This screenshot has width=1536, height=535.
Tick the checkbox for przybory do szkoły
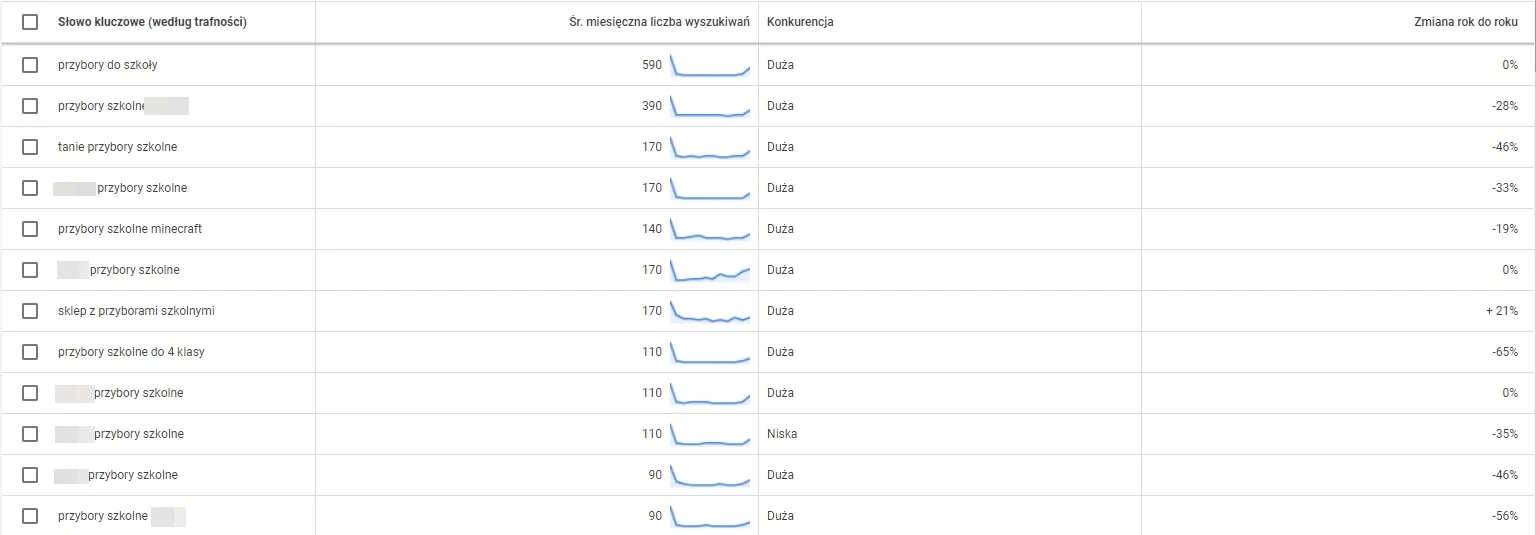30,65
